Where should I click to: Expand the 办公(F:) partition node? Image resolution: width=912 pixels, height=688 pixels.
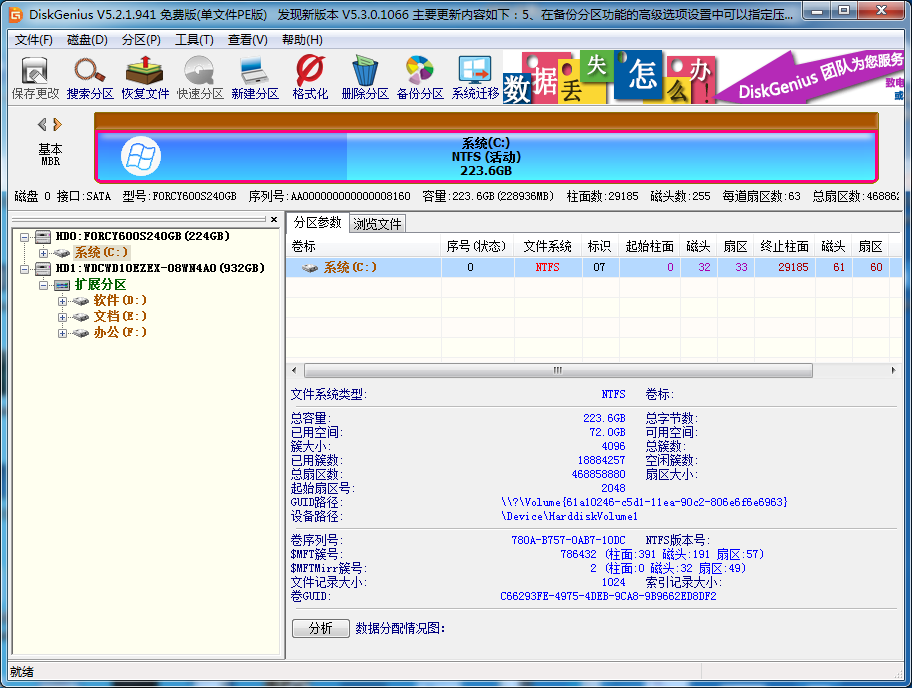pos(63,333)
